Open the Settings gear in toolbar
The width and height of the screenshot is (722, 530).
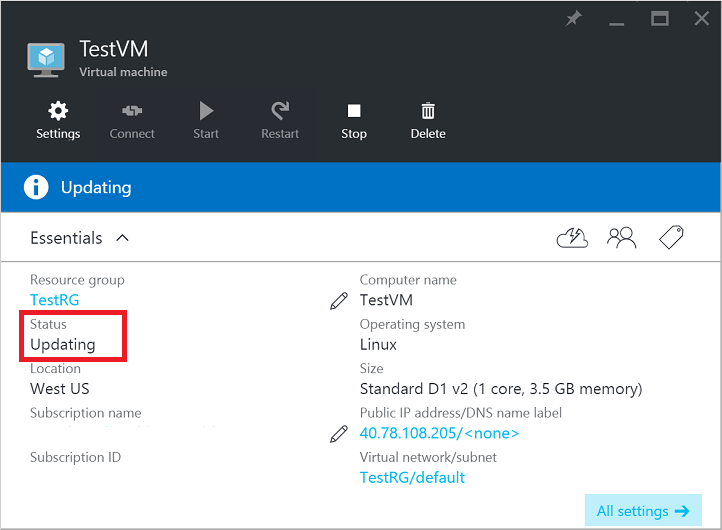(58, 120)
